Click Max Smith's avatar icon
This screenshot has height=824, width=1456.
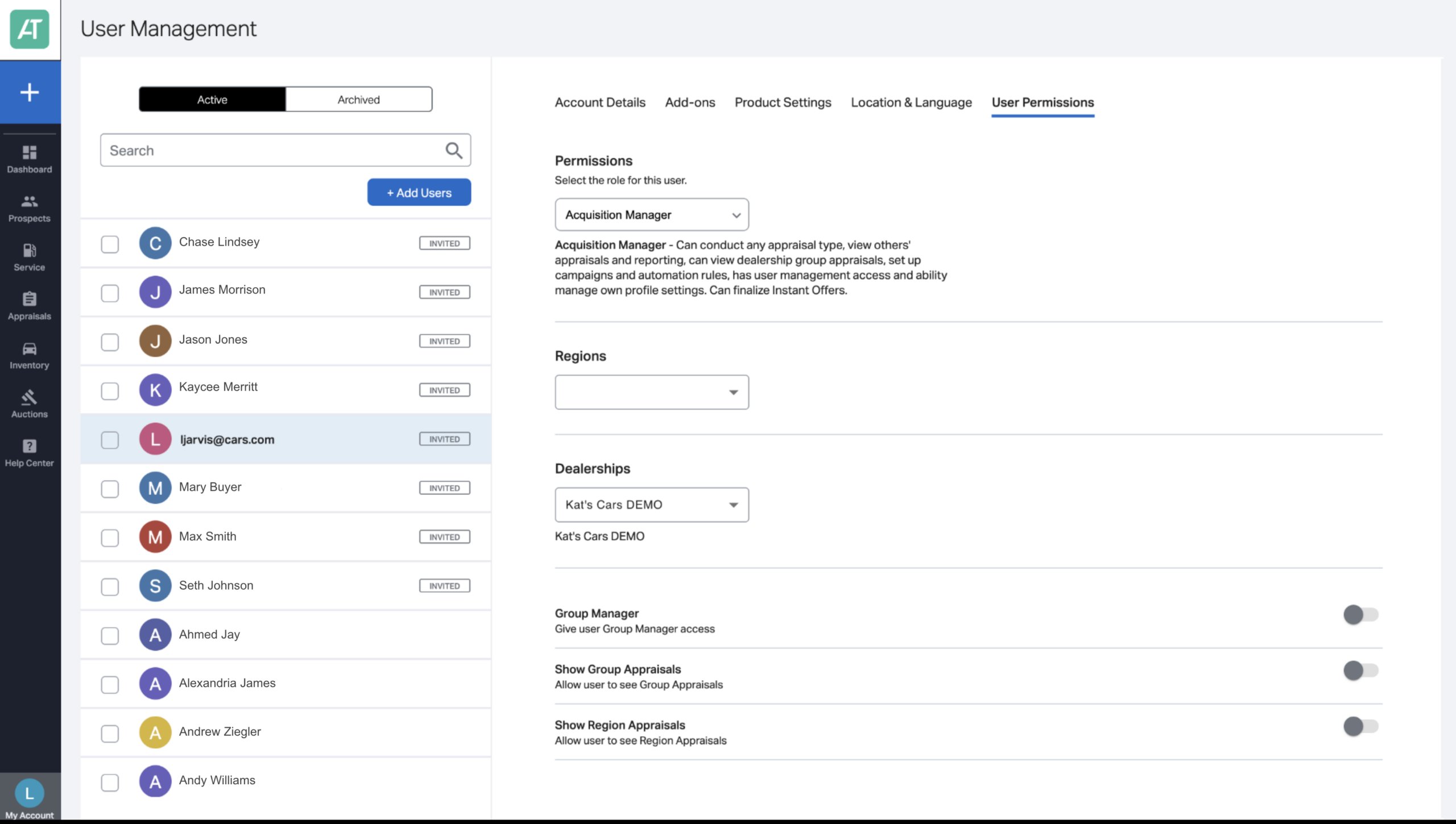155,537
